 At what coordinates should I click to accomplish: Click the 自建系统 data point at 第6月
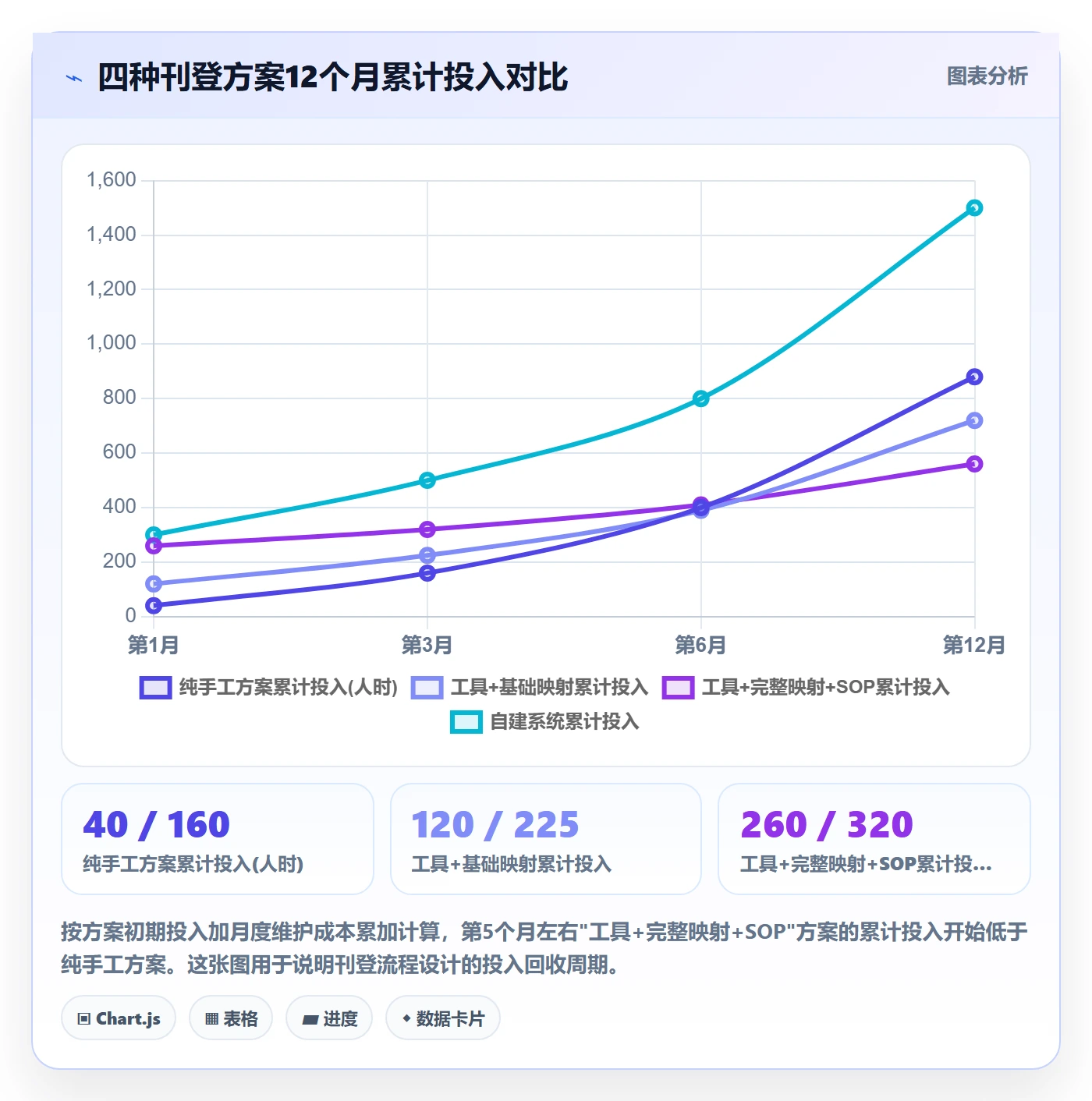click(x=700, y=398)
